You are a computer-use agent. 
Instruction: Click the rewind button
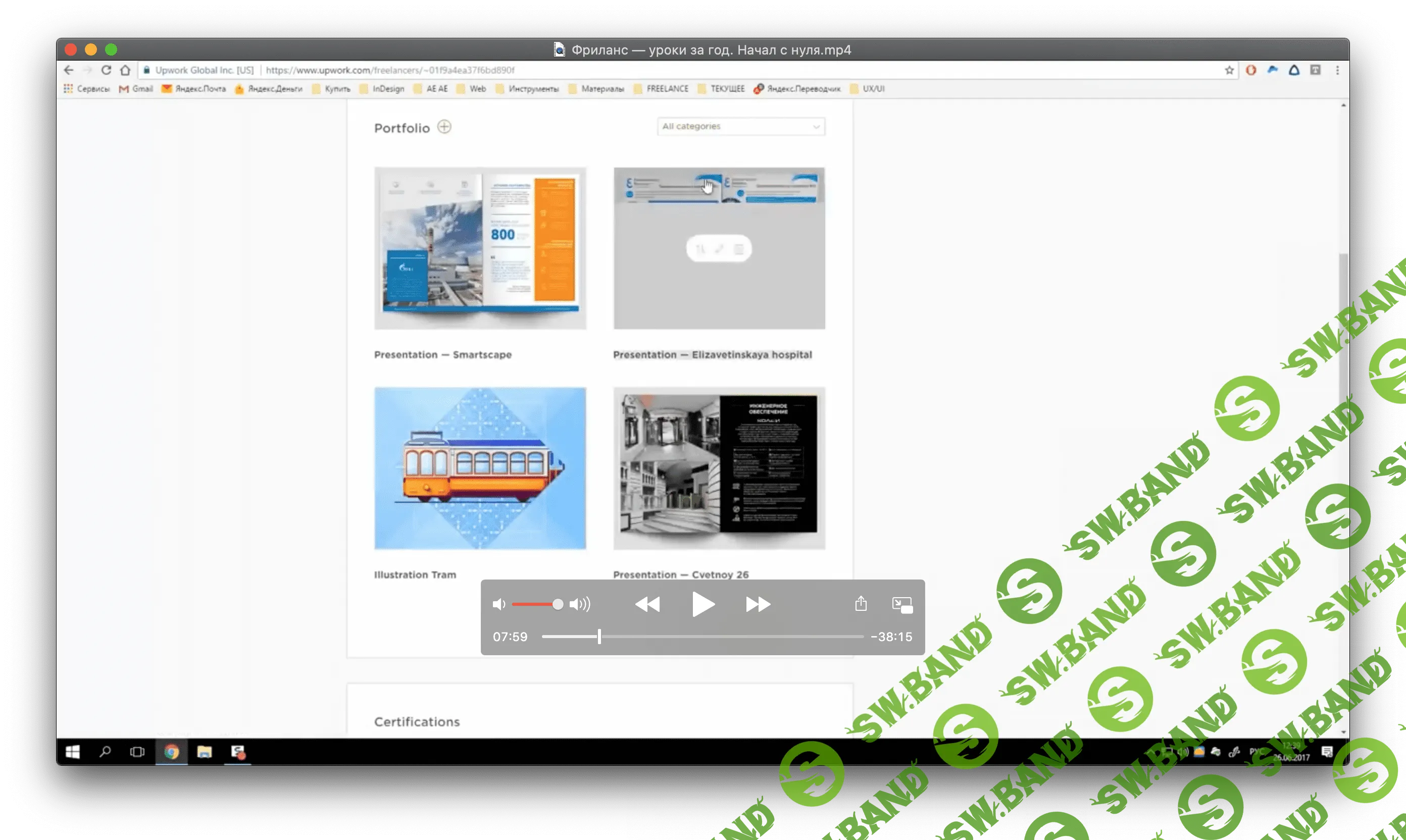(647, 605)
